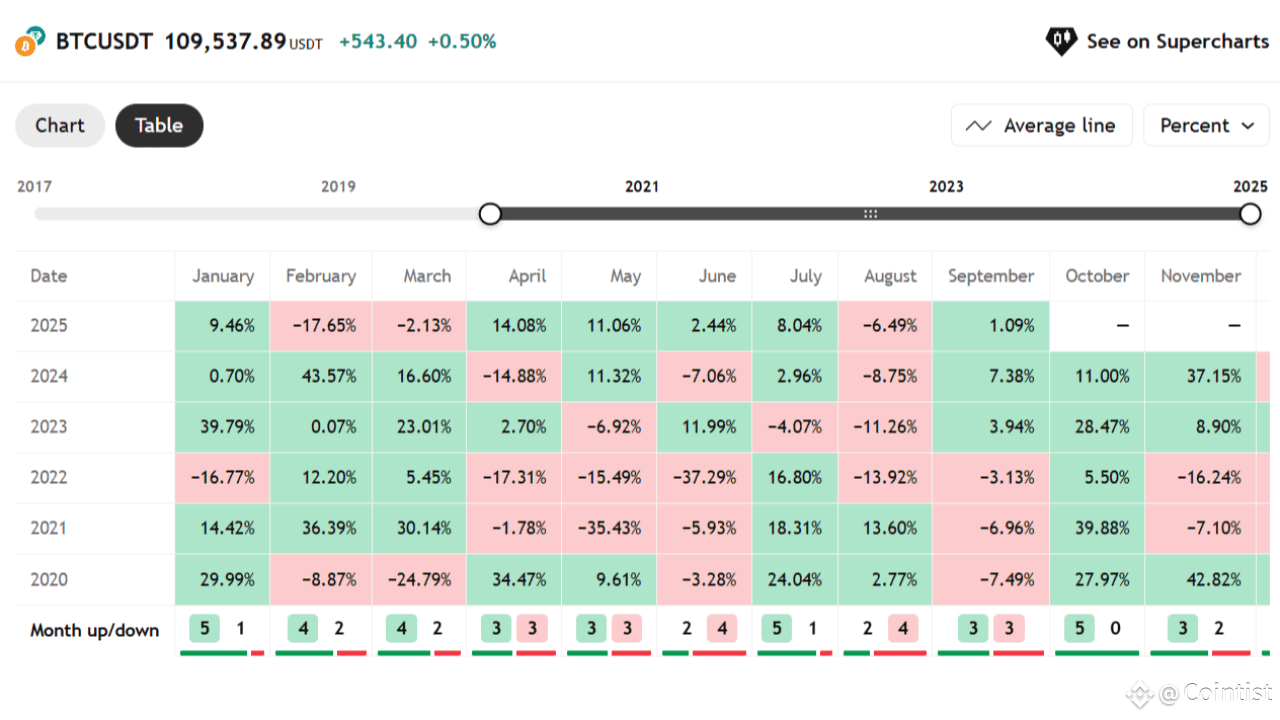This screenshot has height=720, width=1280.
Task: Select the 2022 row label
Action: [49, 477]
